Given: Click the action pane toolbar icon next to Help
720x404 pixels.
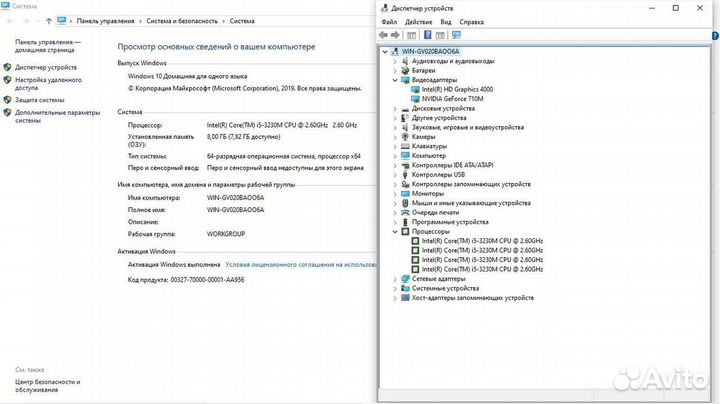Looking at the screenshot, I should tap(440, 35).
